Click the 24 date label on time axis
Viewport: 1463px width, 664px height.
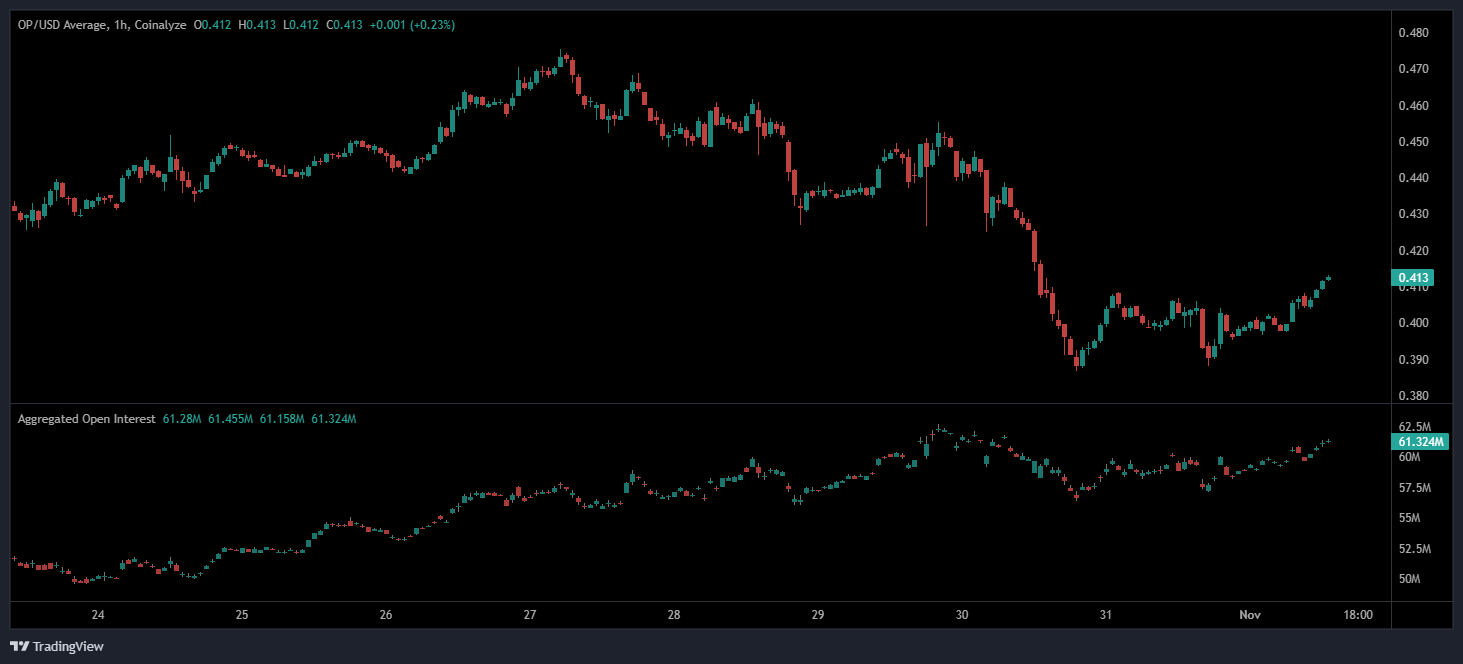(x=98, y=615)
